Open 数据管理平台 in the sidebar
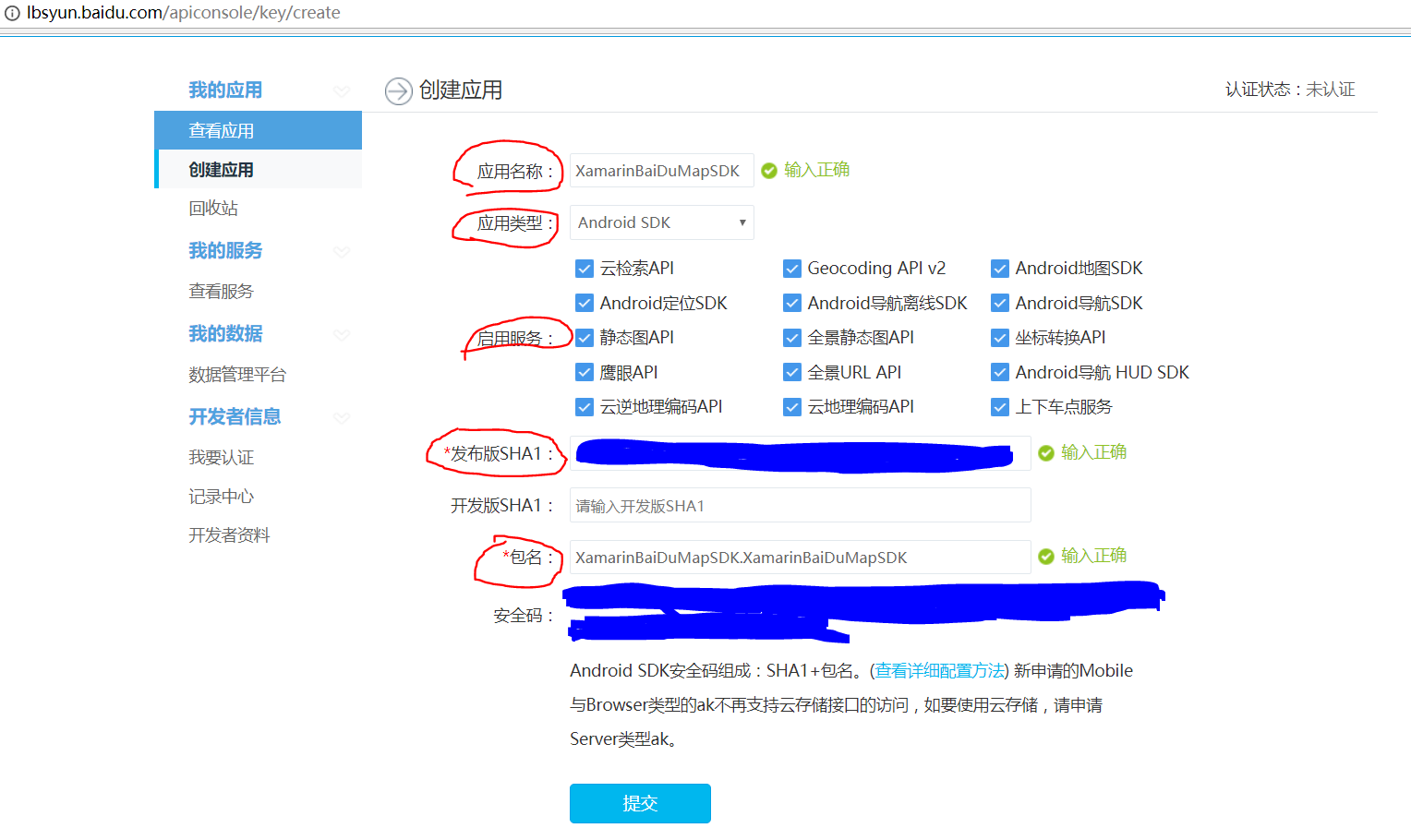The image size is (1411, 840). tap(237, 374)
